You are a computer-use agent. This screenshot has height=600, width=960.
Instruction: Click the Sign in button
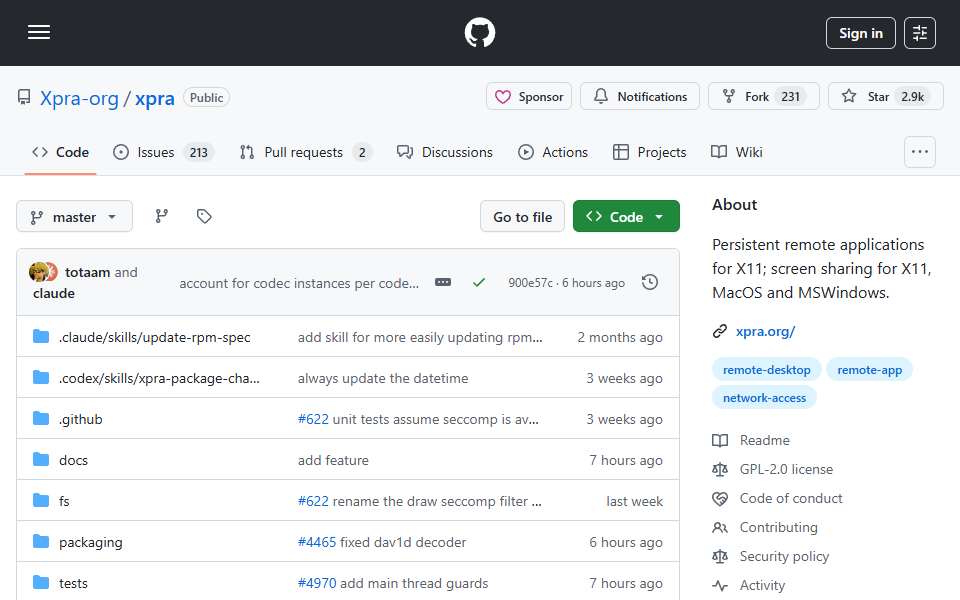point(860,33)
